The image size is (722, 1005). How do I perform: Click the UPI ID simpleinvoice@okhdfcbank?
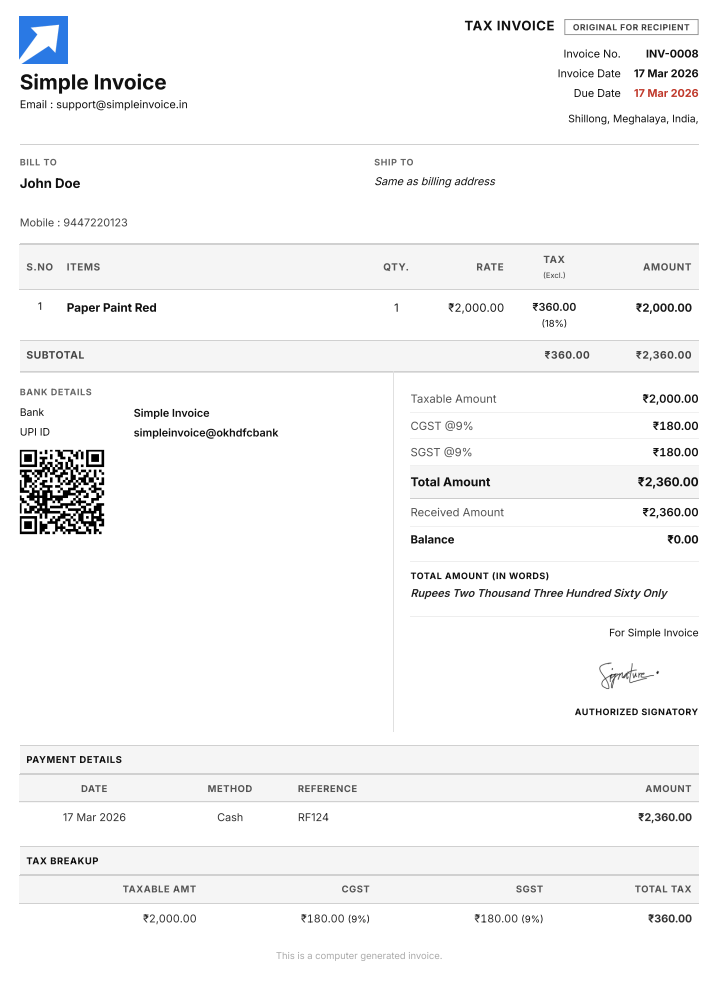(x=206, y=433)
